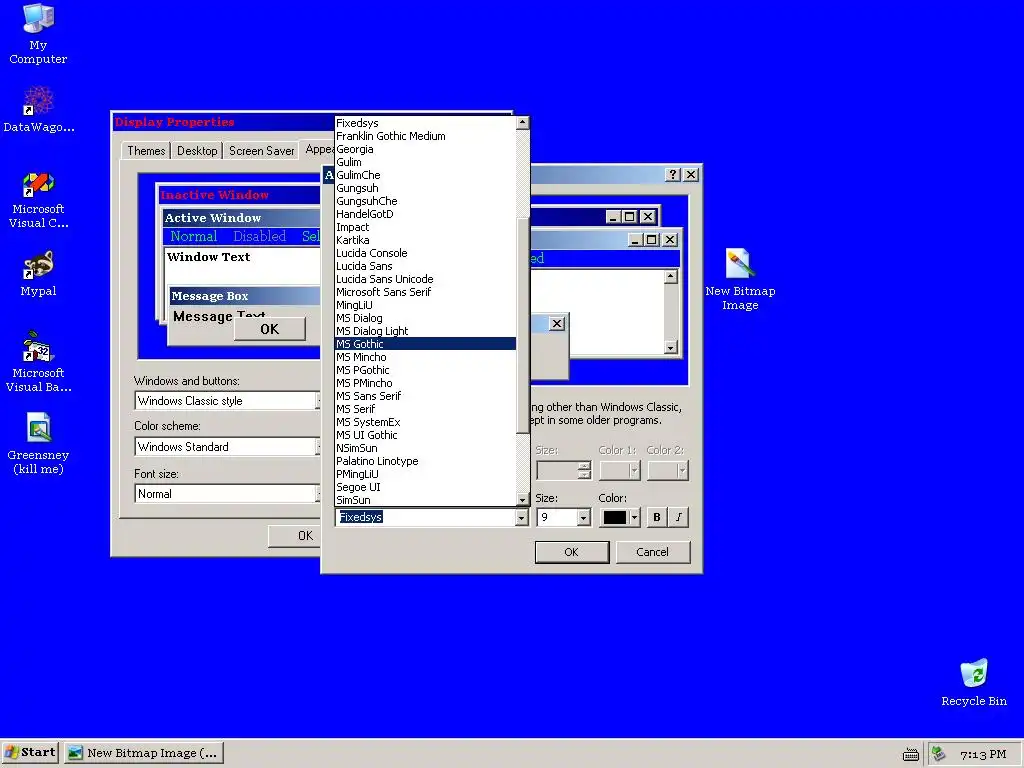Click the Start button

pos(30,752)
